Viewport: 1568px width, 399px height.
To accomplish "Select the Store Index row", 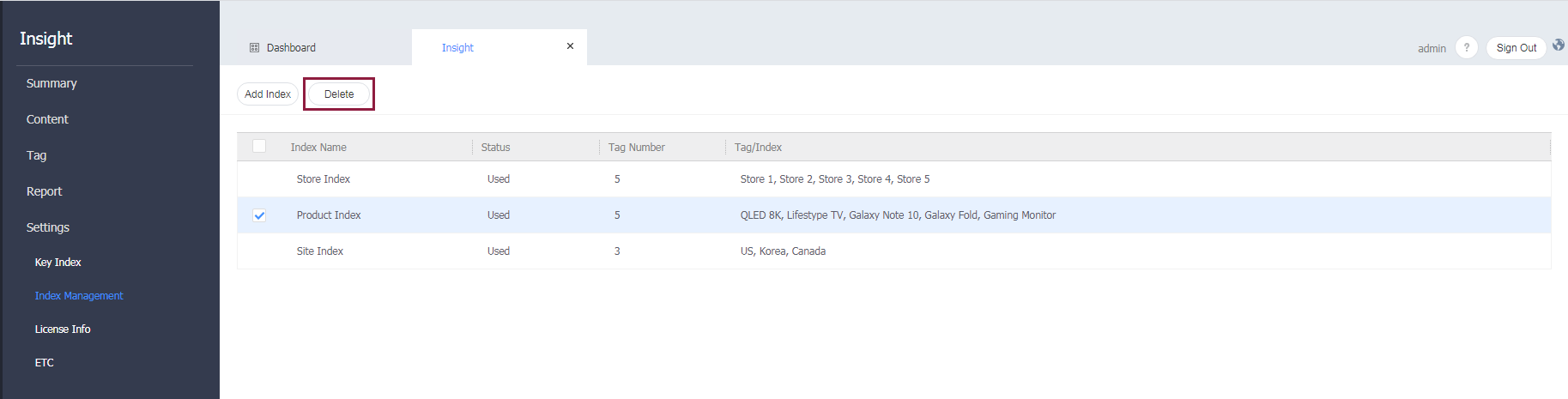I will (x=324, y=179).
